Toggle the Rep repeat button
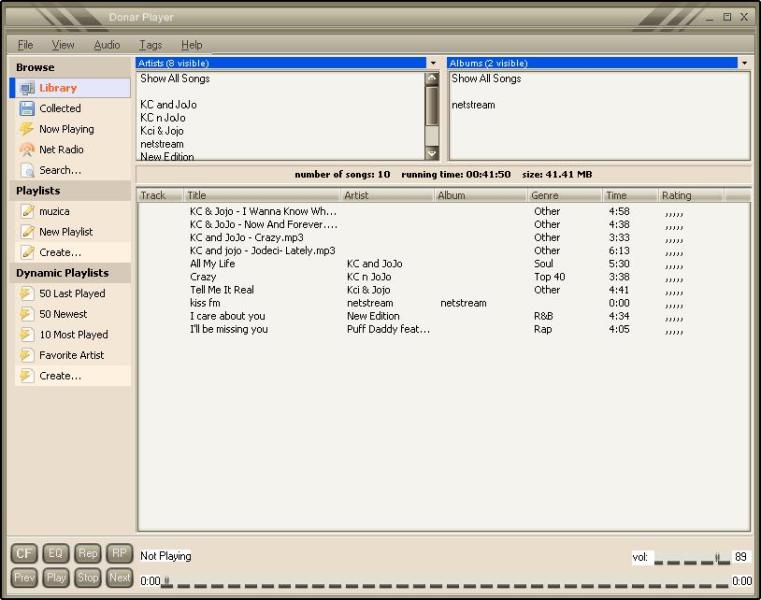The image size is (761, 600). [88, 553]
